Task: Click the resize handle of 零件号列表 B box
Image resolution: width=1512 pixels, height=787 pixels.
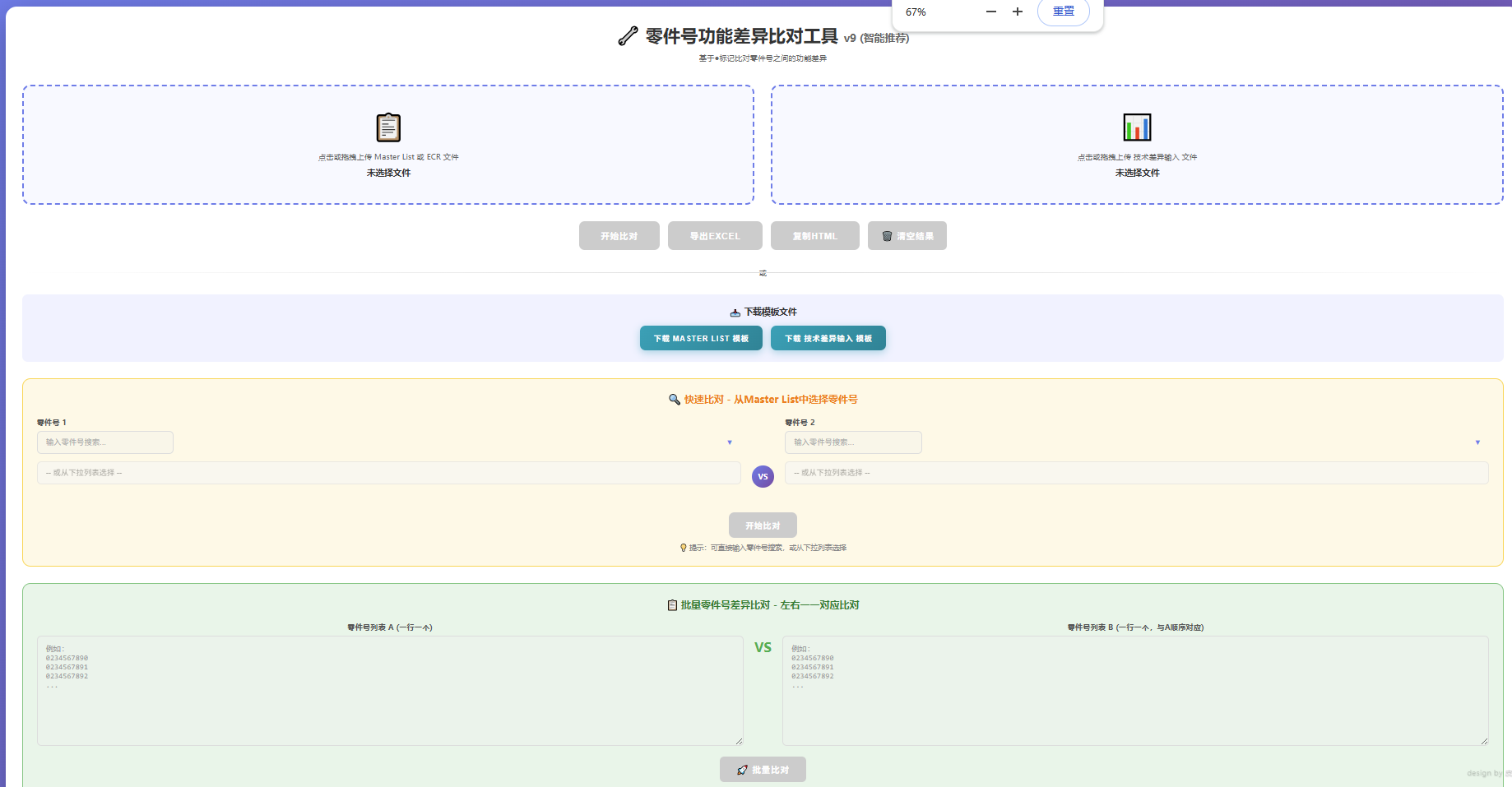Action: (1484, 741)
